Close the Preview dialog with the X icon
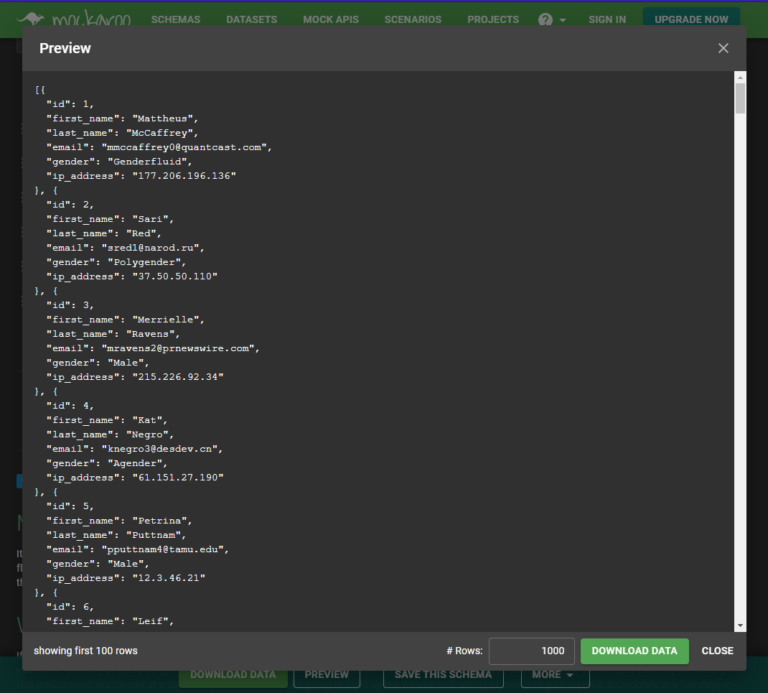The height and width of the screenshot is (693, 768). 723,48
